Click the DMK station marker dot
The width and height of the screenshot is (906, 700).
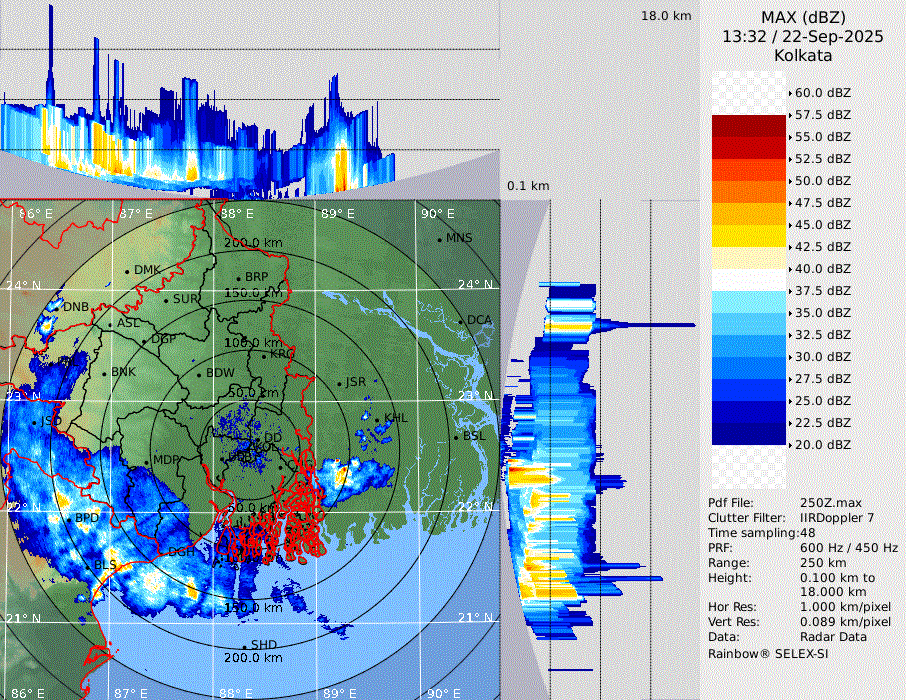[x=127, y=271]
